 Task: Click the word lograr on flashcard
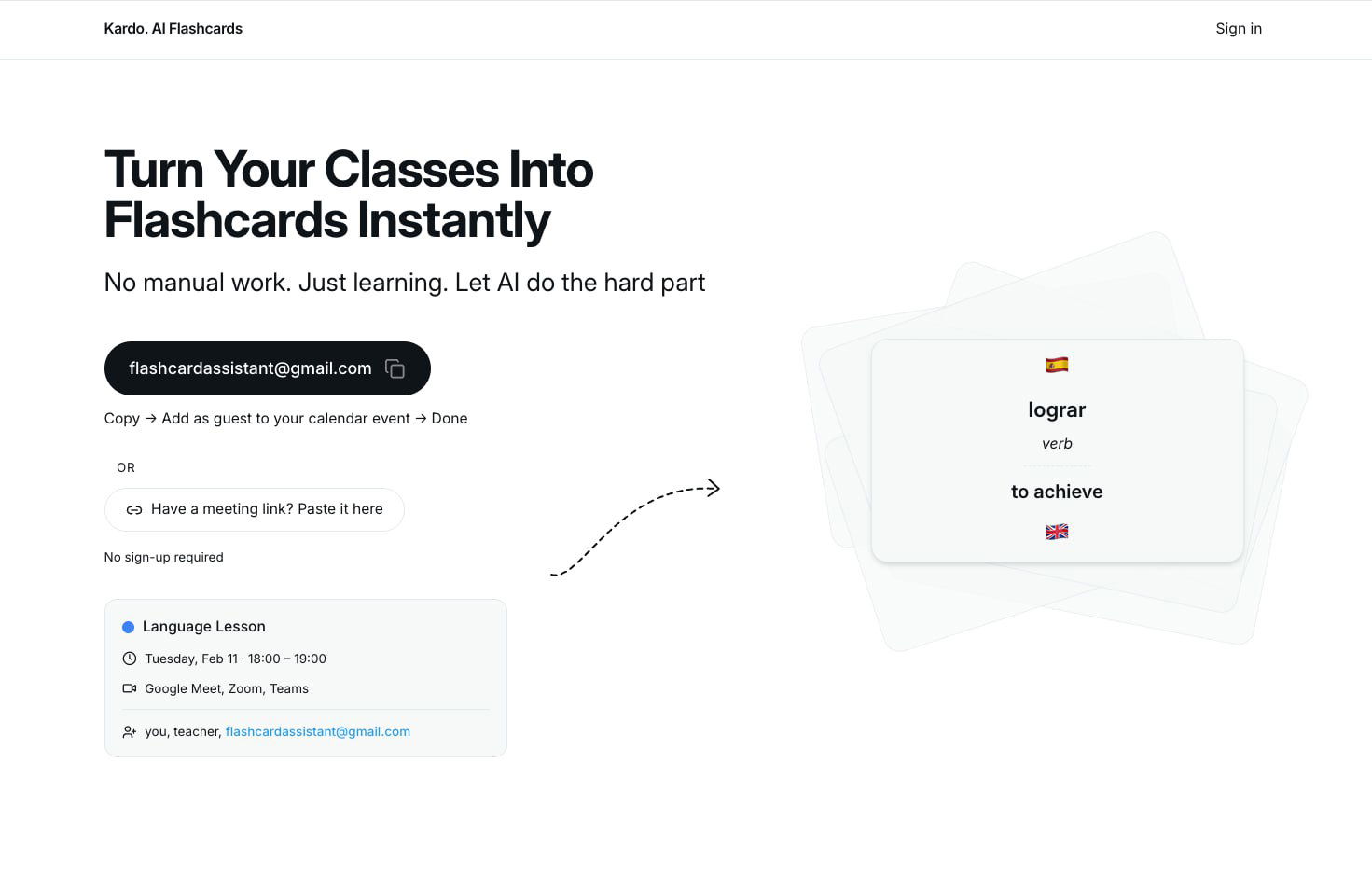pyautogui.click(x=1057, y=409)
